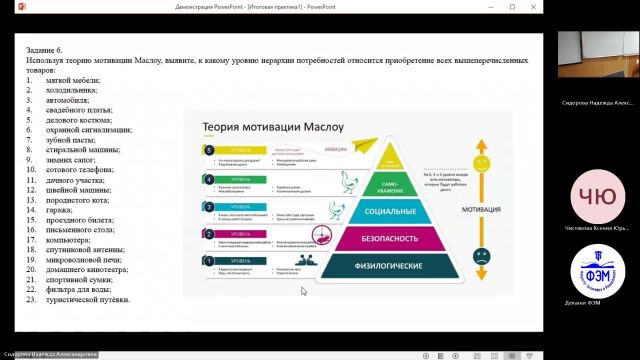Switch to Normal view icon
Screen dimensions: 640x360
[477, 356]
